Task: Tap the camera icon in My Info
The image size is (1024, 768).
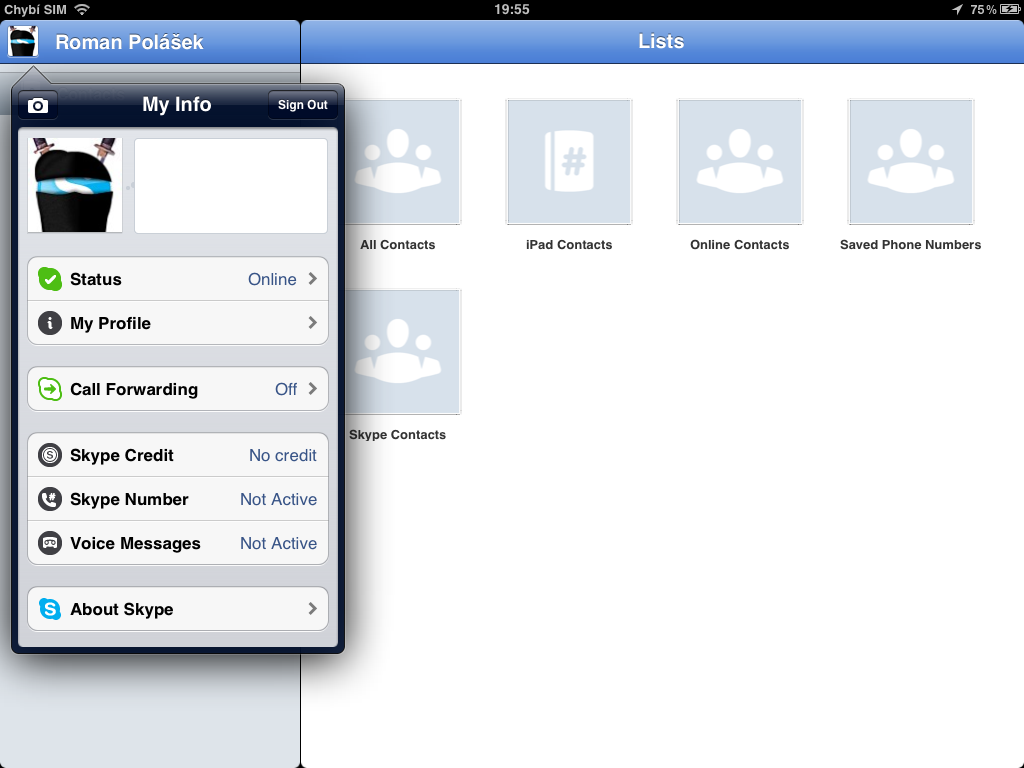Action: point(38,105)
